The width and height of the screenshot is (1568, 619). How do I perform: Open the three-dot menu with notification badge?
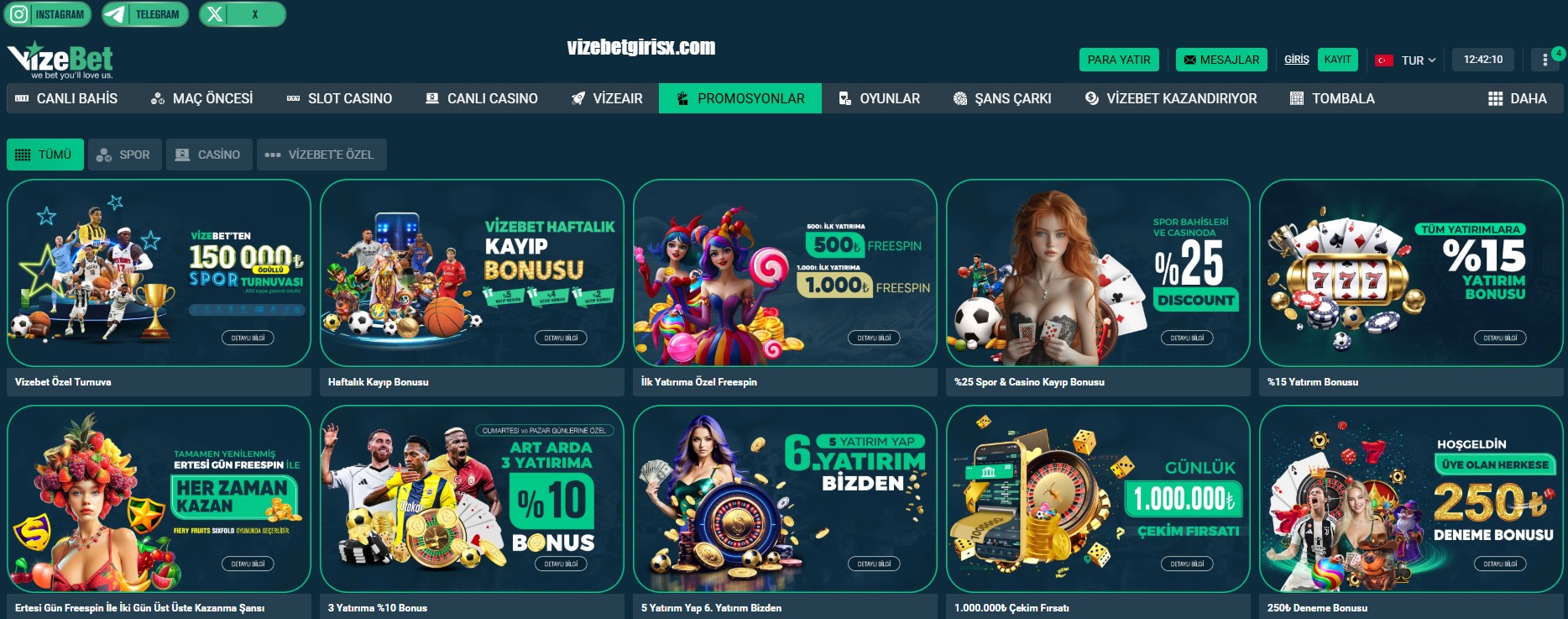pos(1544,60)
